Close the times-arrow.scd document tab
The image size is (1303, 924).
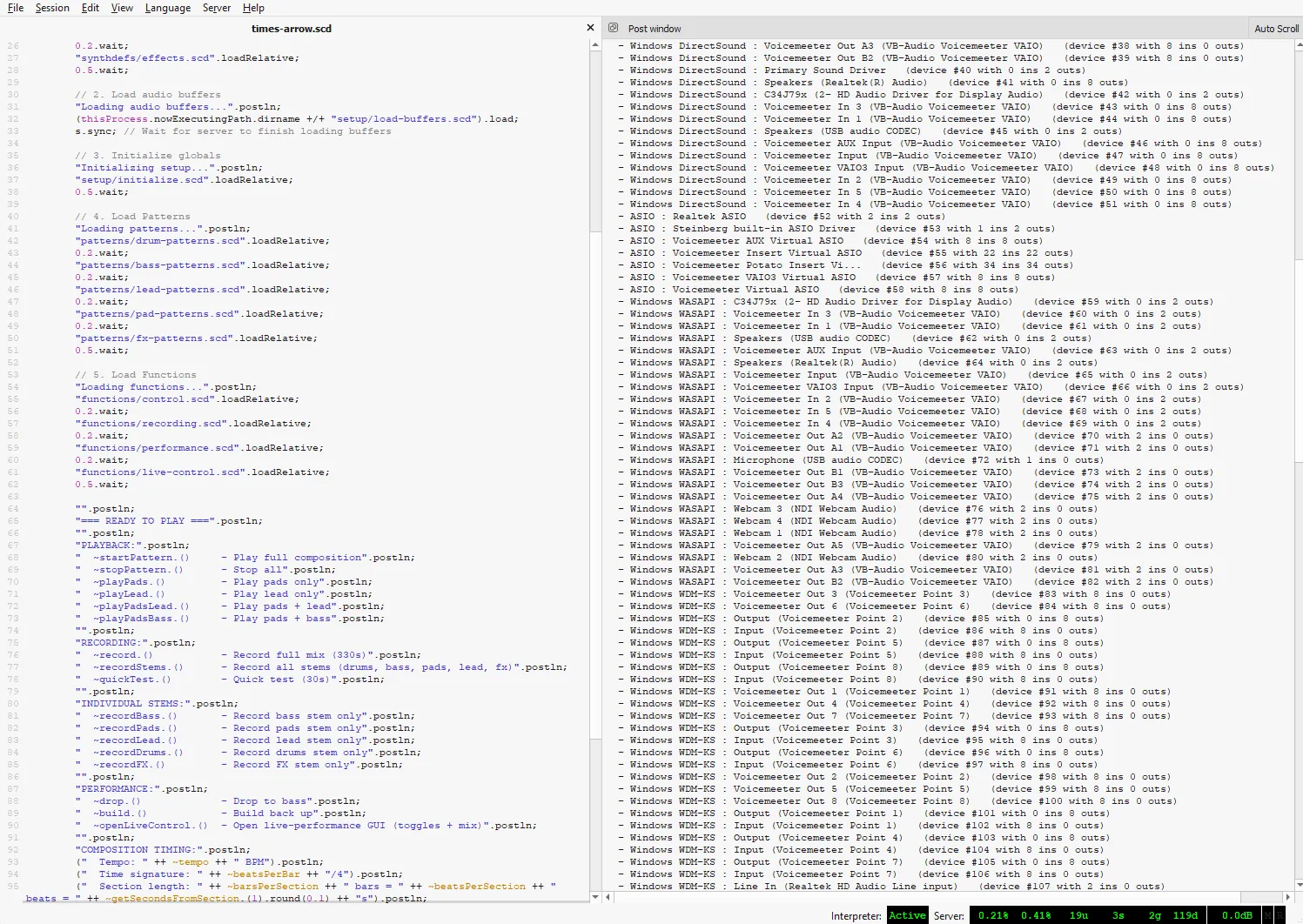click(x=590, y=28)
